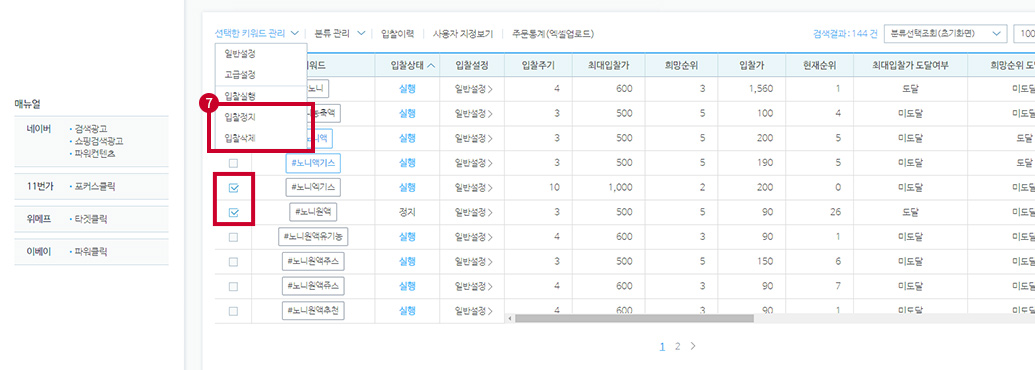Click the next page arrow
Viewport: 1035px width, 370px height.
point(692,346)
